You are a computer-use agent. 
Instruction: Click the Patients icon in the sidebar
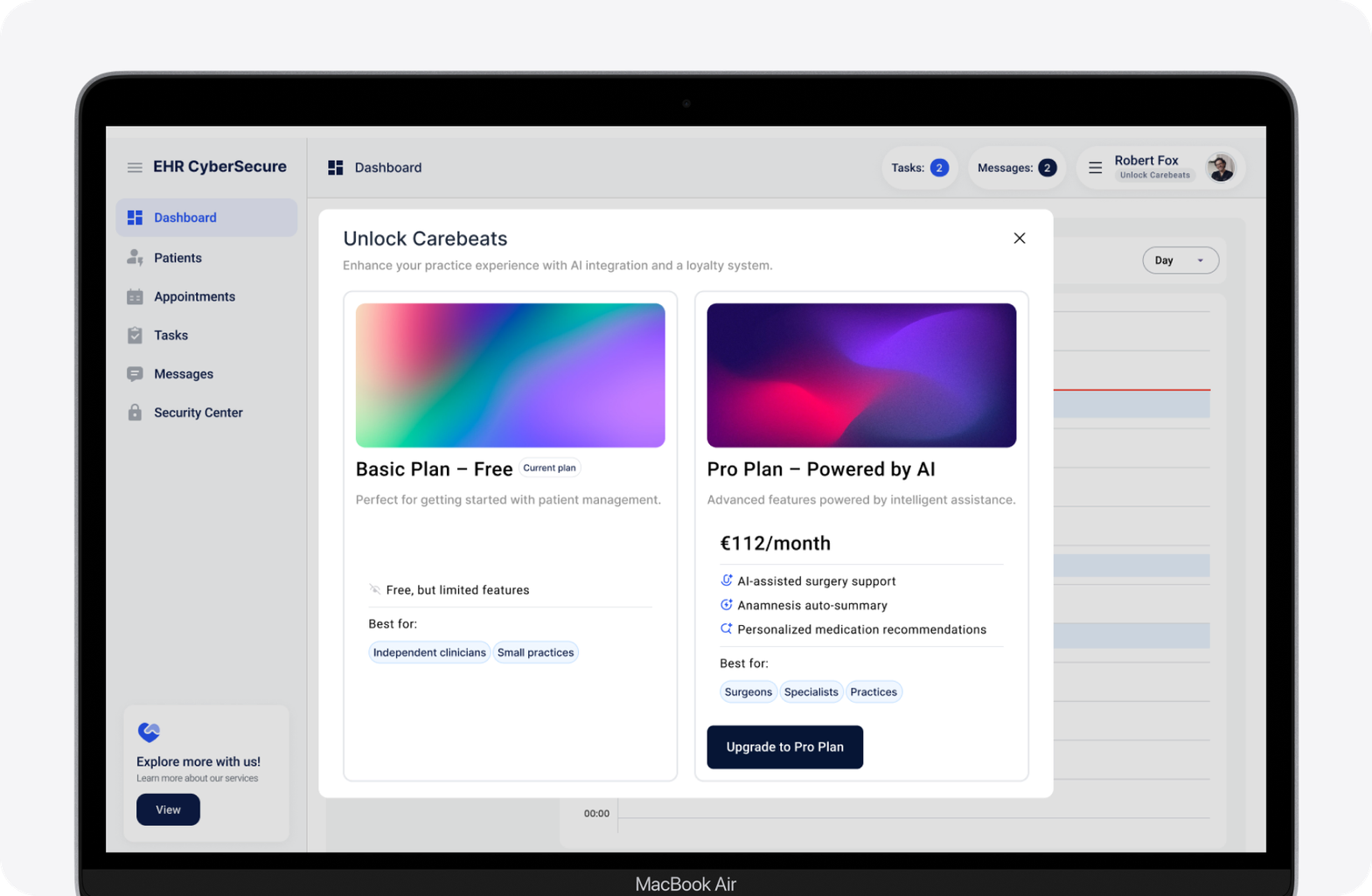pos(135,258)
